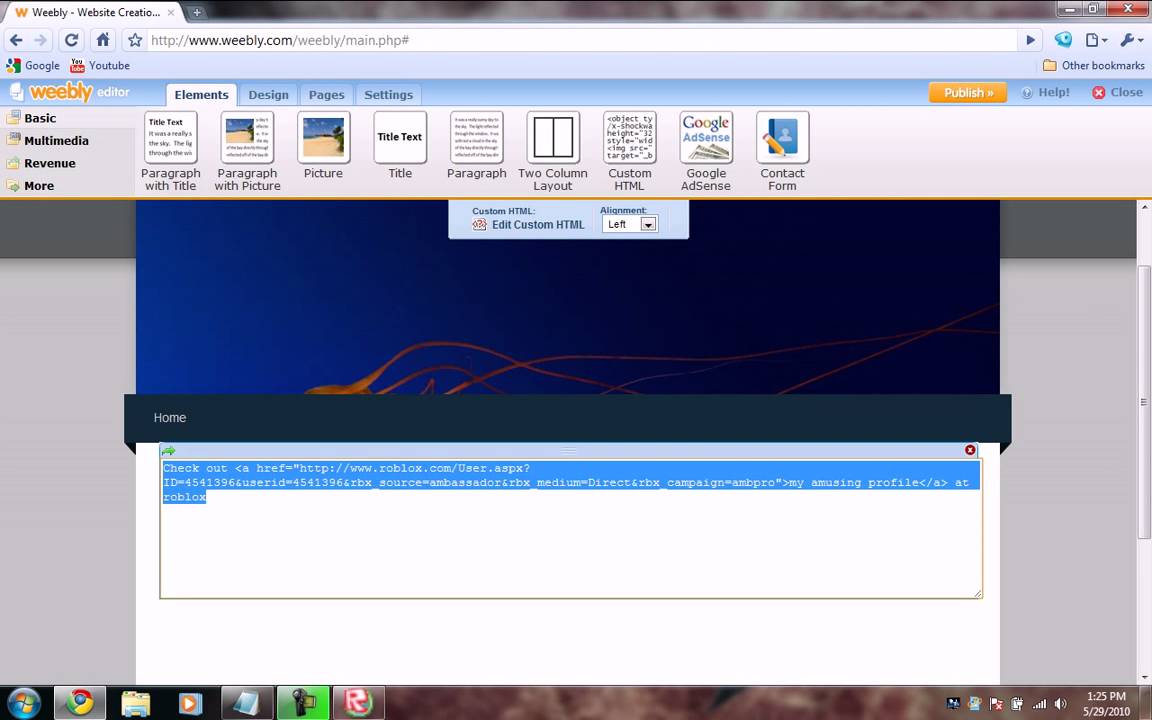Image resolution: width=1152 pixels, height=720 pixels.
Task: Go back in the browser
Action: point(16,40)
